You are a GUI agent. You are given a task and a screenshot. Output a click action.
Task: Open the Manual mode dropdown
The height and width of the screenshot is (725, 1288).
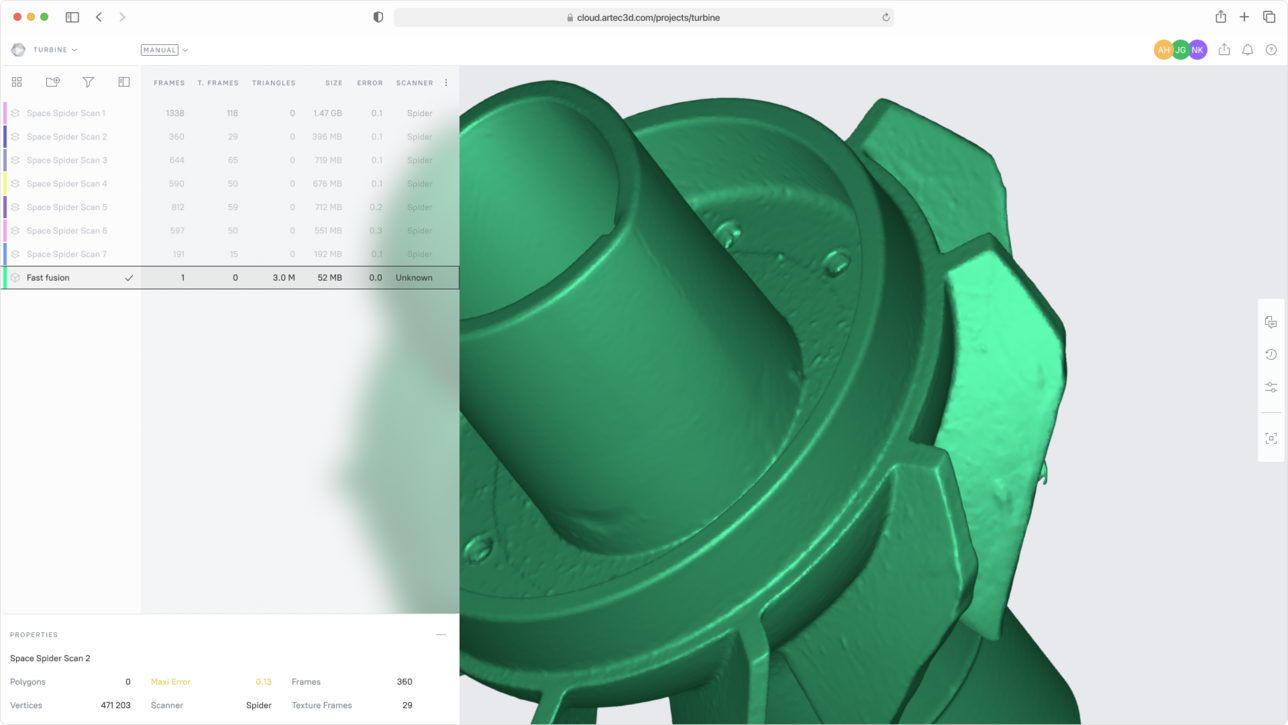coord(164,50)
